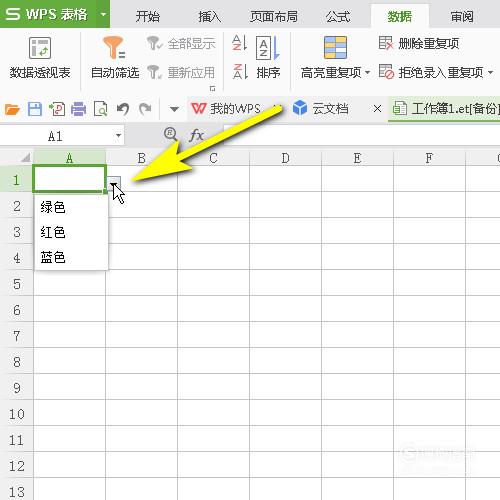Switch to the 页面布局 ribbon tab
This screenshot has width=500, height=500.
274,16
